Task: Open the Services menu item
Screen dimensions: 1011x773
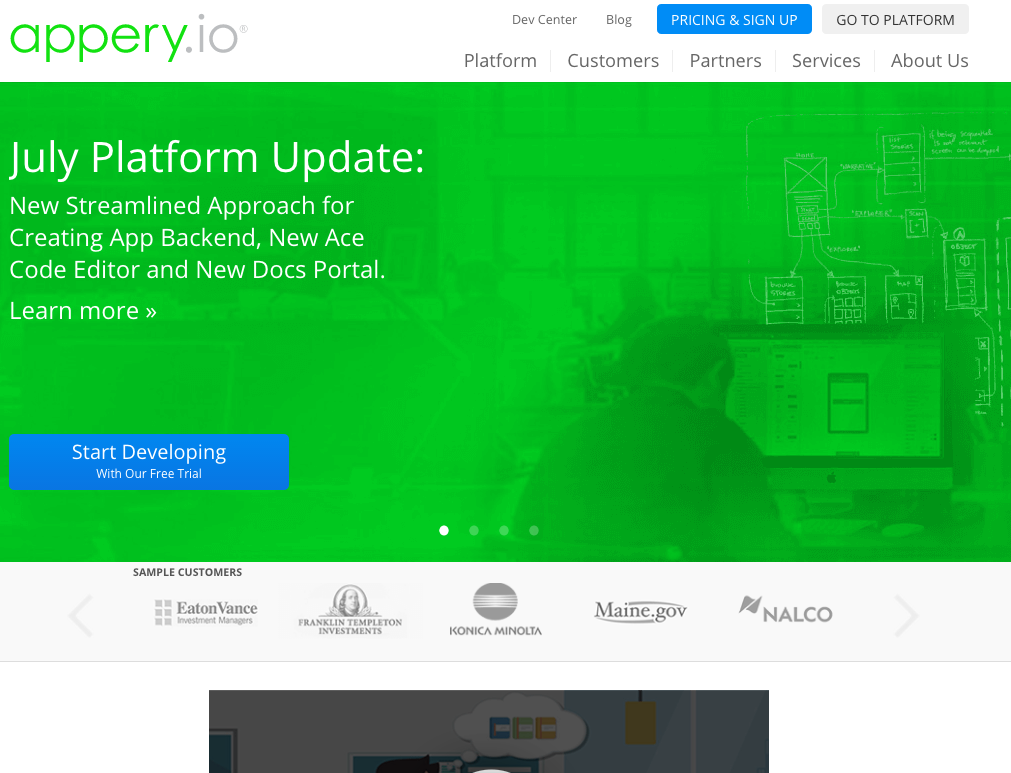Action: point(826,61)
